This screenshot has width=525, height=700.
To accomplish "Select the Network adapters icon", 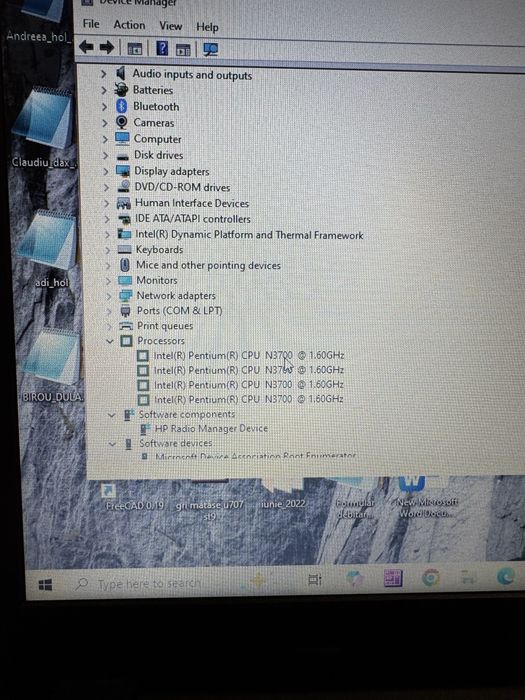I will coord(125,296).
